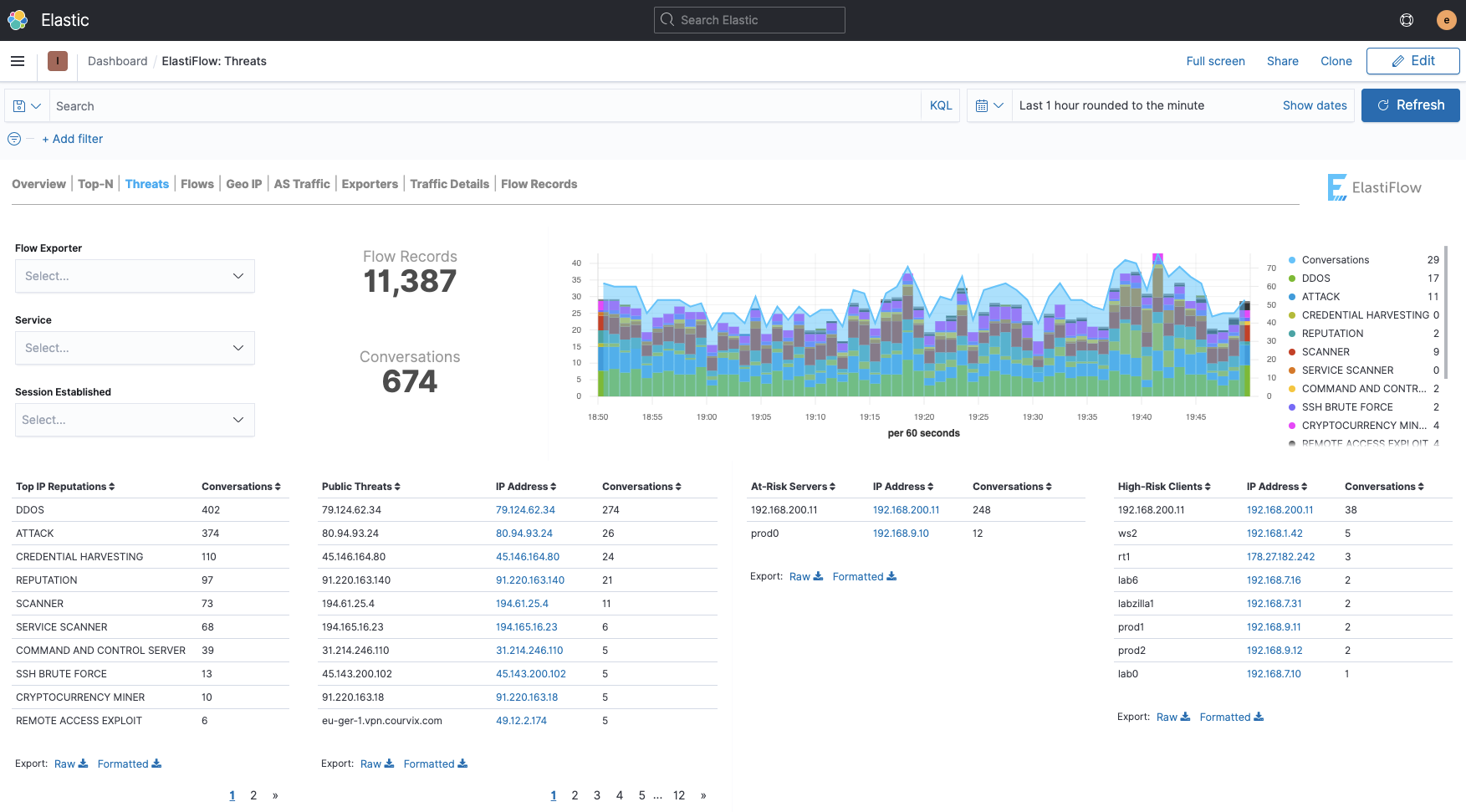Open the user avatar menu

[x=1446, y=20]
